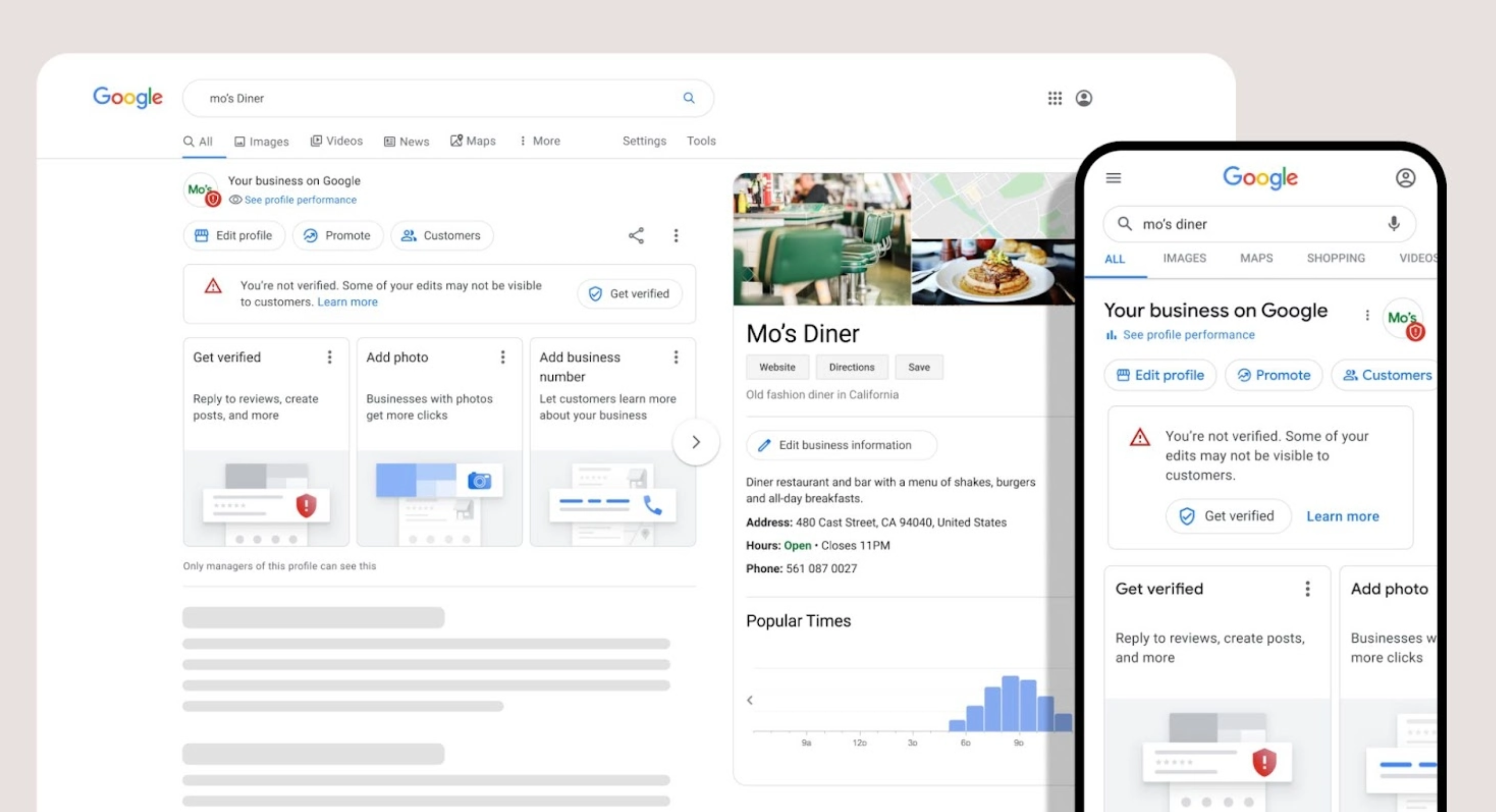Viewport: 1496px width, 812px height.
Task: Open the mobile hamburger menu icon
Action: point(1113,178)
